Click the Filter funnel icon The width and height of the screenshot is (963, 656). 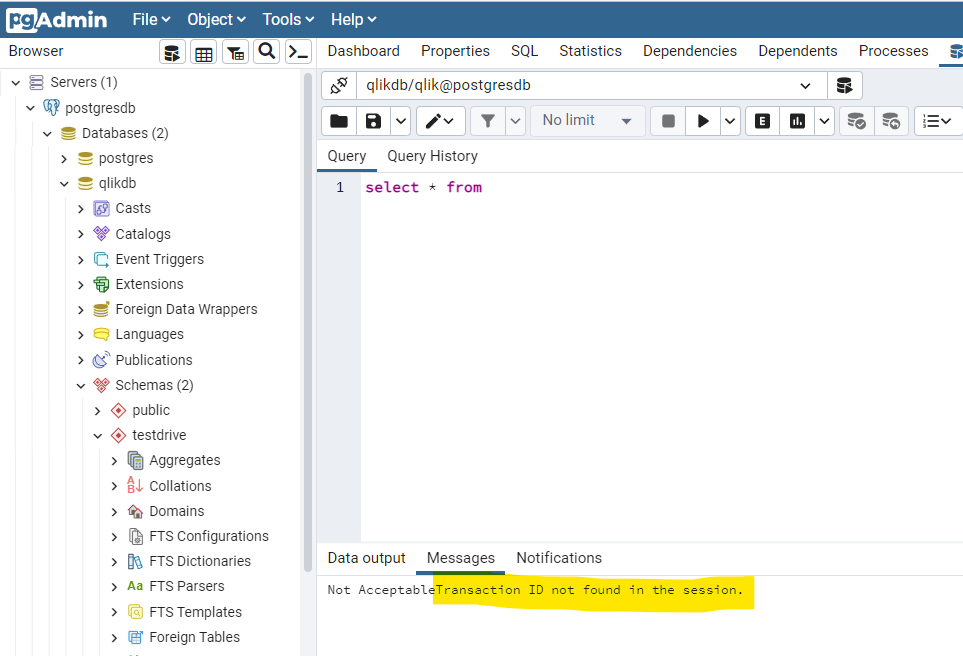488,121
